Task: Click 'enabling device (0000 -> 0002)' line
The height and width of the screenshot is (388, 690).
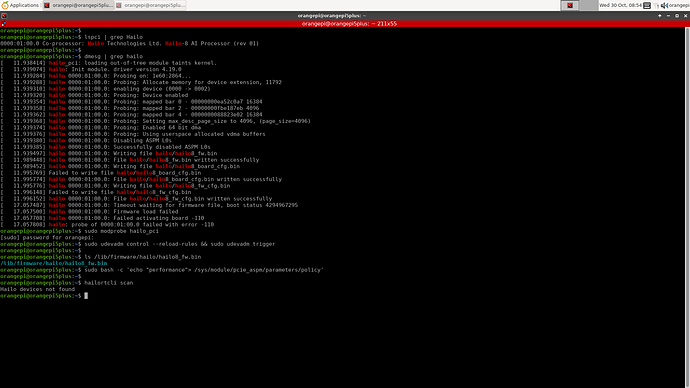Action: 105,89
